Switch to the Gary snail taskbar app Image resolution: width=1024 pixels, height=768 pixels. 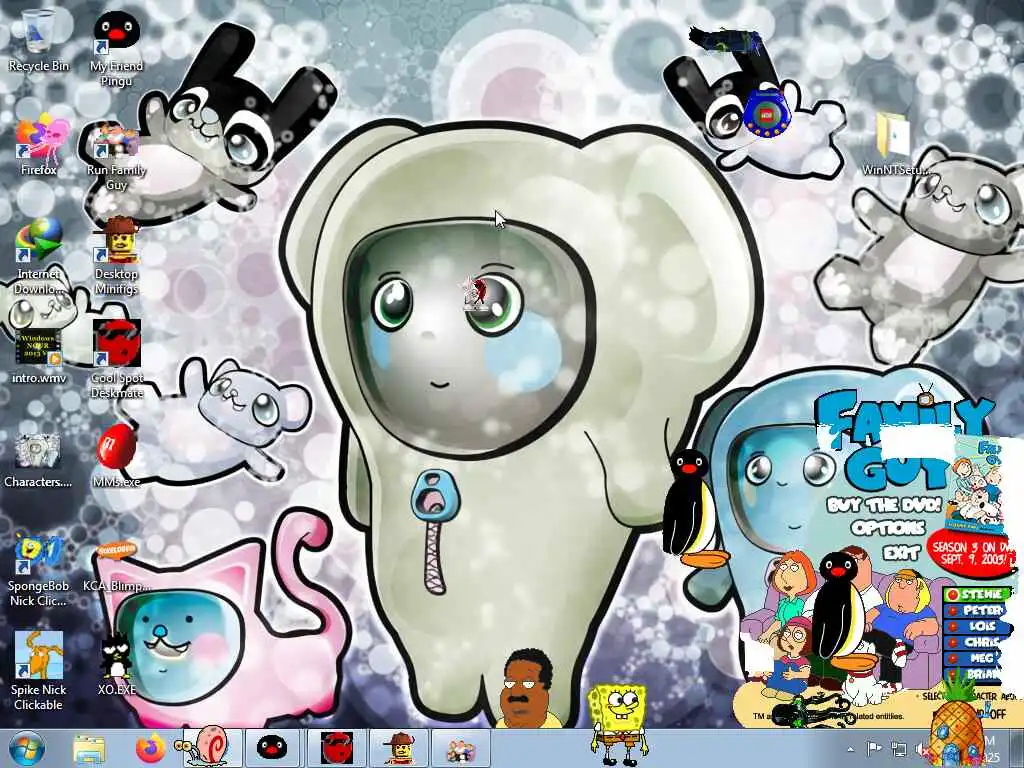click(208, 748)
